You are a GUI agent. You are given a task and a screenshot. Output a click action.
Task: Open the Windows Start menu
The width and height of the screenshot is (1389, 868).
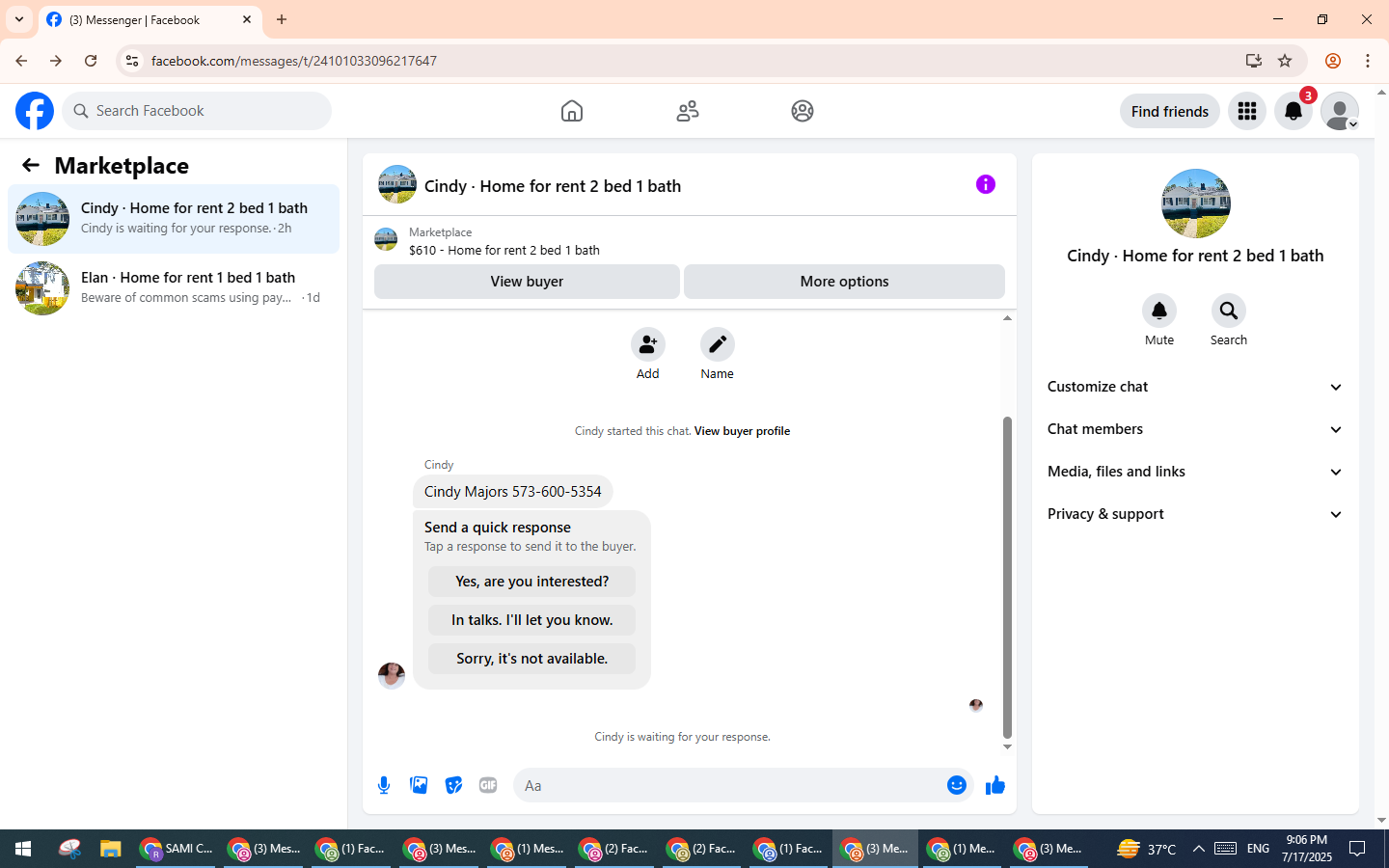pyautogui.click(x=23, y=849)
